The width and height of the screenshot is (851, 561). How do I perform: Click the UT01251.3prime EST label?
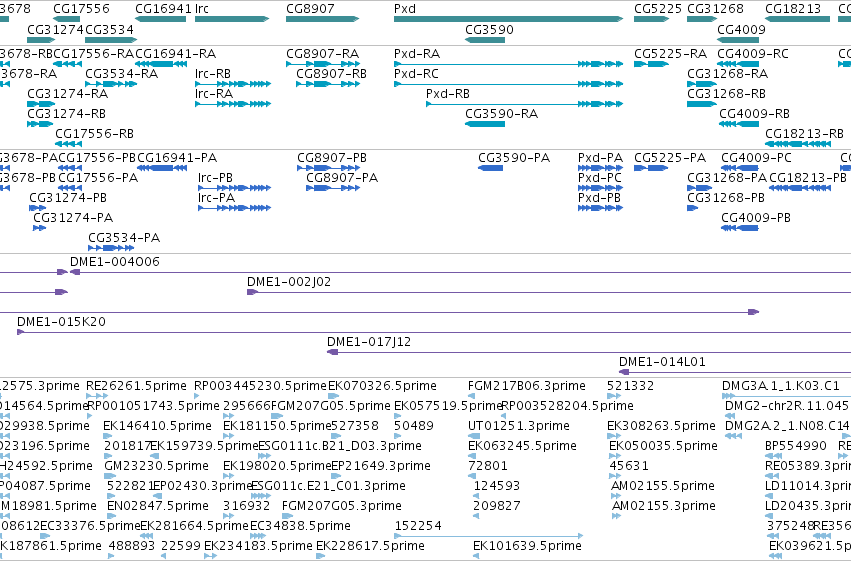point(519,426)
